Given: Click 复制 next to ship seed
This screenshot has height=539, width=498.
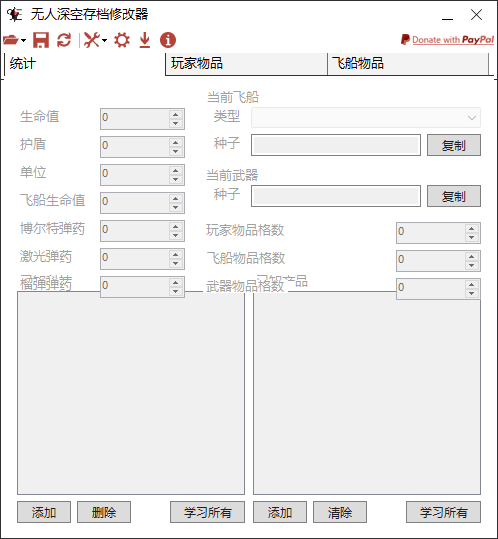Looking at the screenshot, I should (x=454, y=145).
